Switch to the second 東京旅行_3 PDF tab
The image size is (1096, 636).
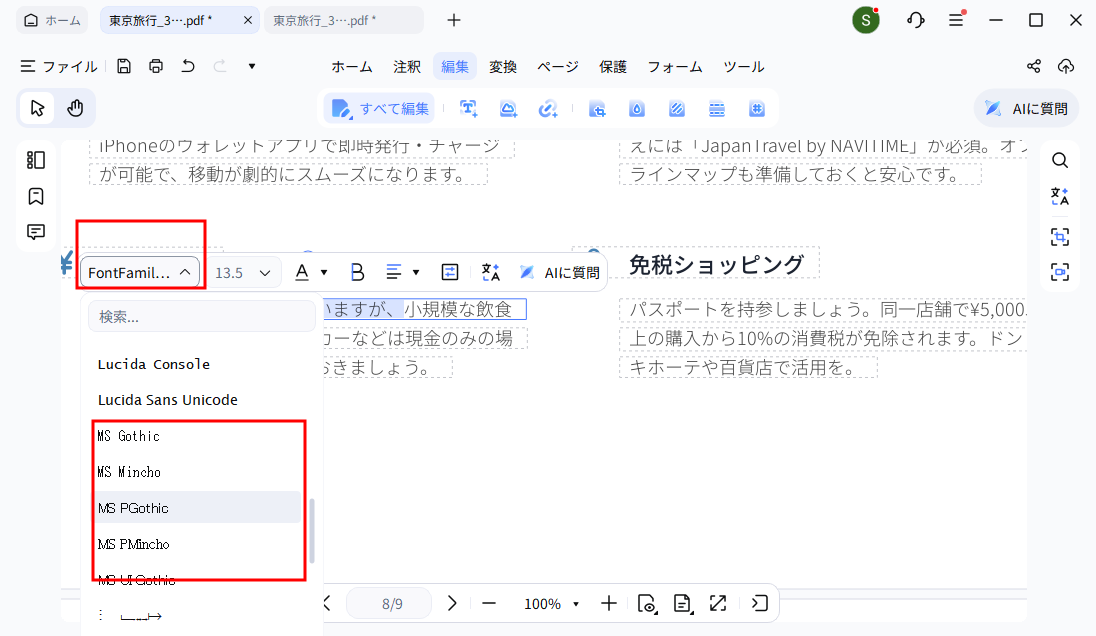coord(344,20)
